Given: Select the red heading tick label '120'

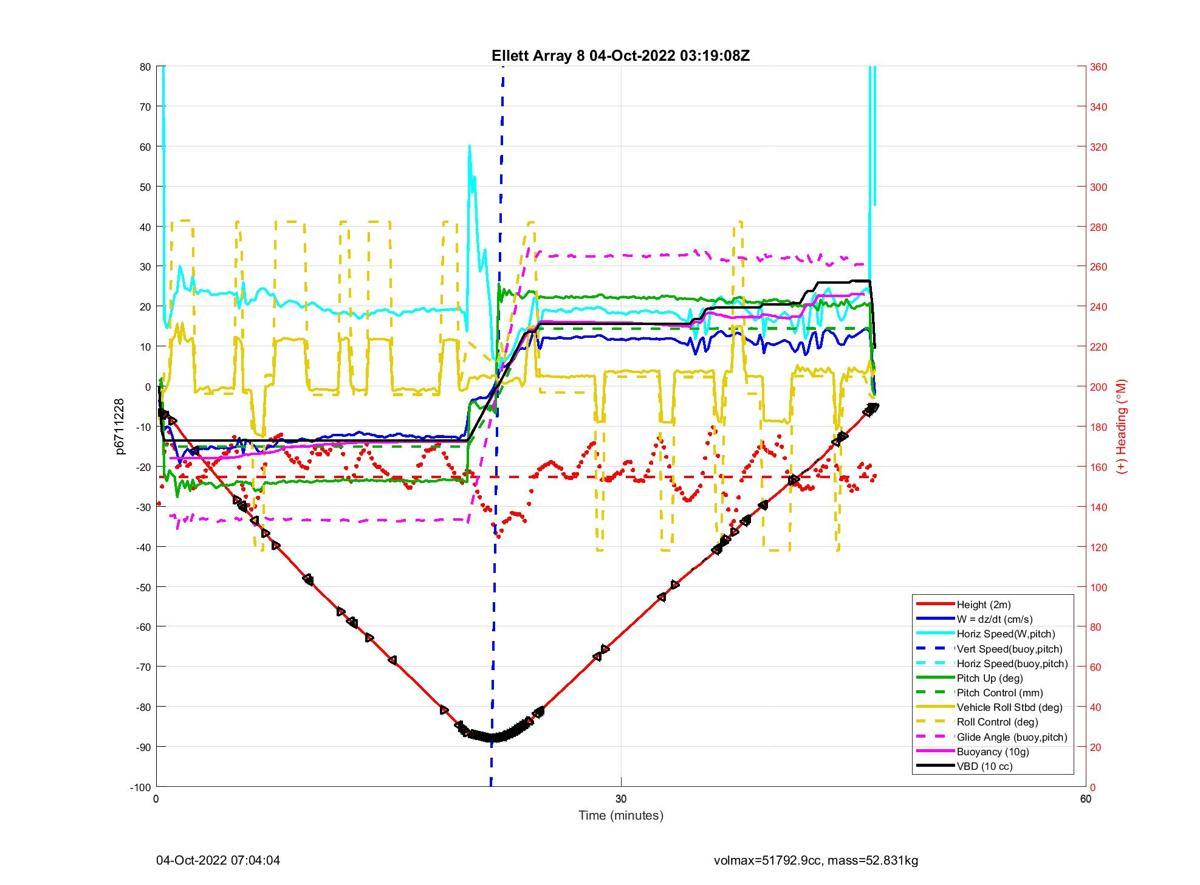Looking at the screenshot, I should pos(1099,547).
